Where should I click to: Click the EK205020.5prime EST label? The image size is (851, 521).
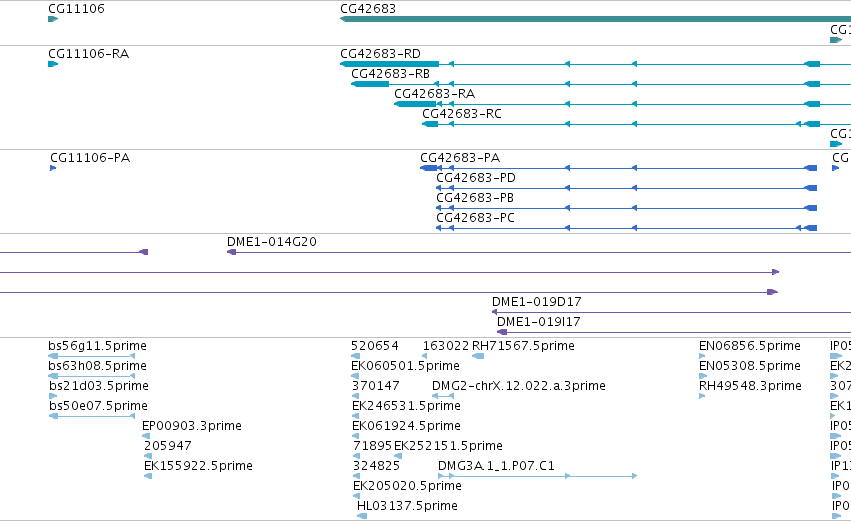408,486
